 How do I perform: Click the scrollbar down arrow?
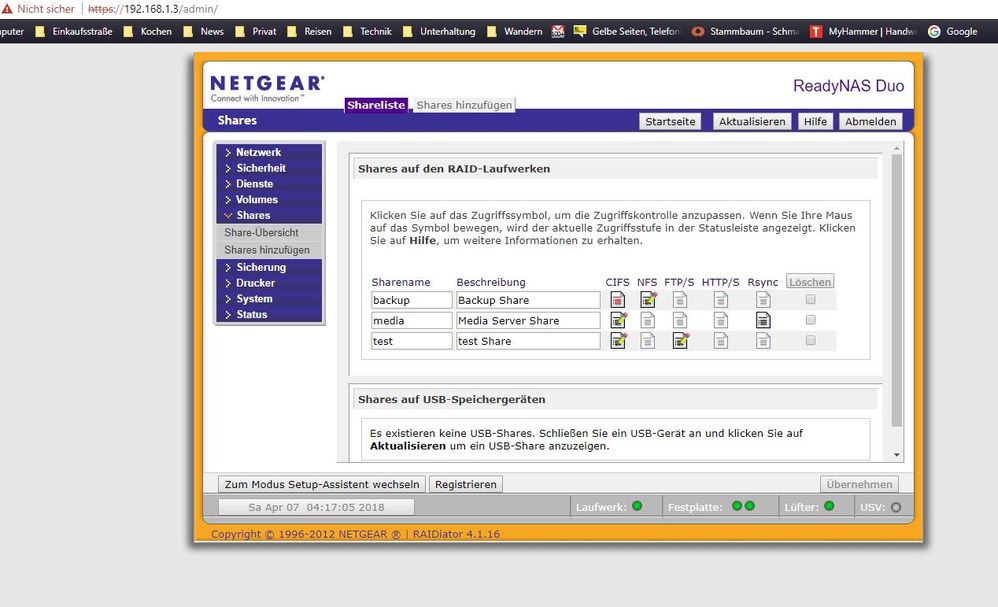897,455
